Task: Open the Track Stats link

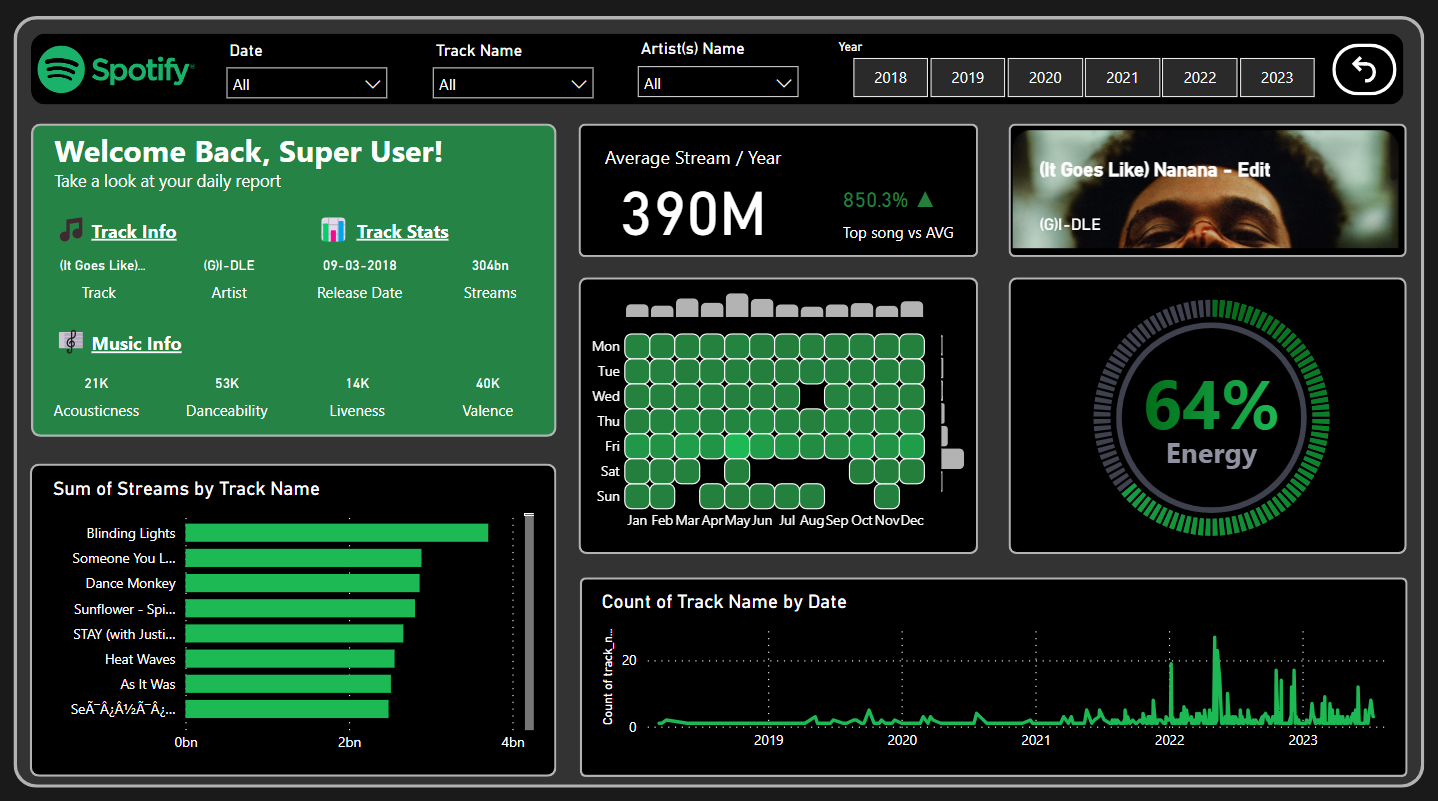Action: (402, 232)
